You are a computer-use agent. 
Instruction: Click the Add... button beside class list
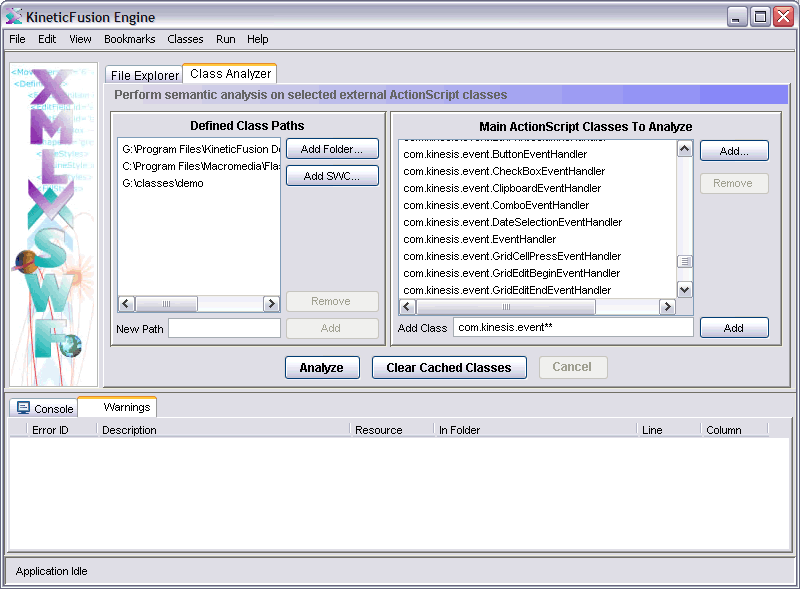734,151
